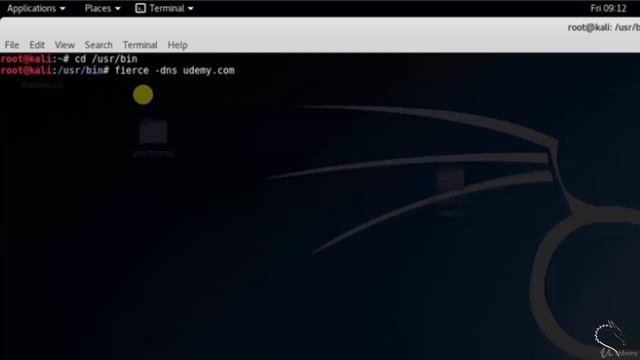Open the File menu
The height and width of the screenshot is (360, 640).
pyautogui.click(x=12, y=45)
